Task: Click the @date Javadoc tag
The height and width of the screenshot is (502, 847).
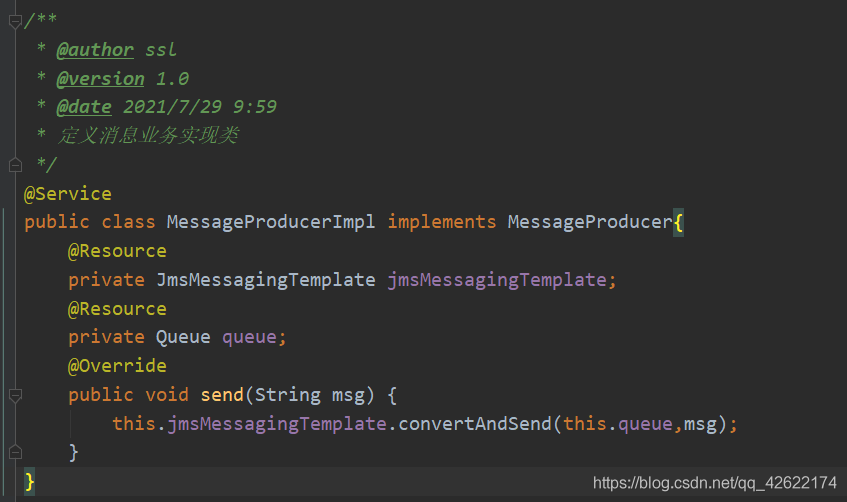Action: 84,107
